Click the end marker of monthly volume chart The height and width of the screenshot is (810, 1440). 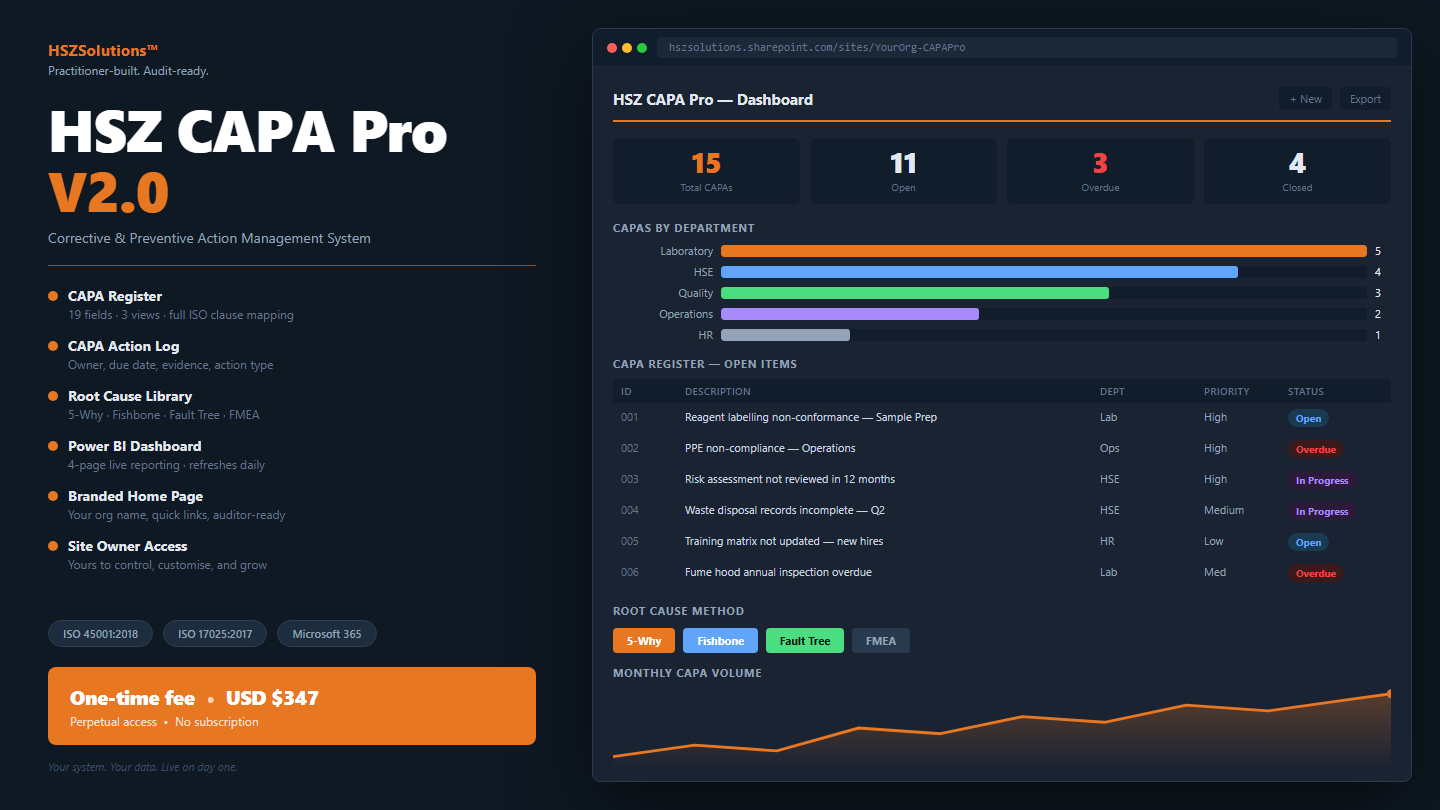(x=1389, y=693)
